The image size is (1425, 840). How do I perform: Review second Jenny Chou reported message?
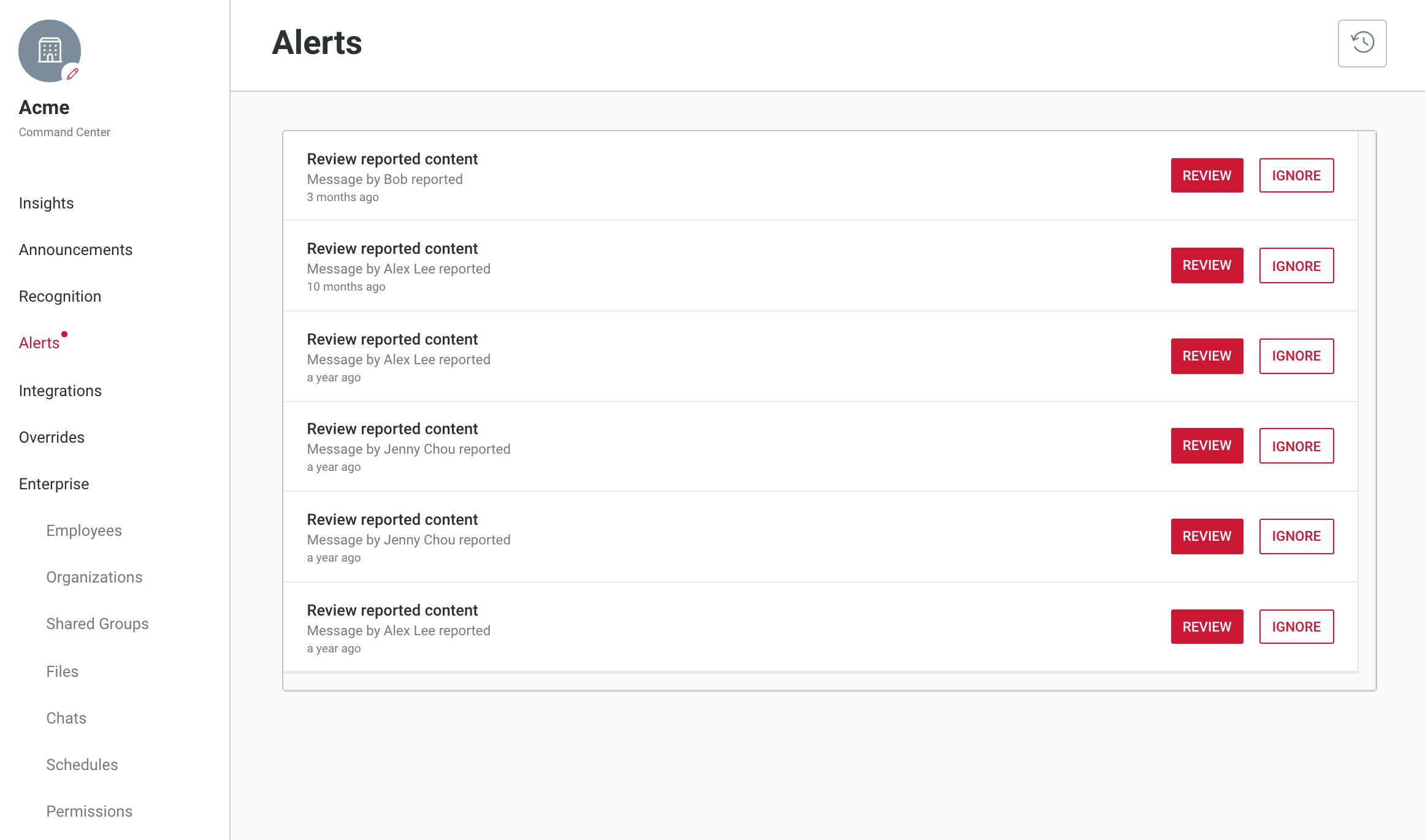(x=1207, y=536)
